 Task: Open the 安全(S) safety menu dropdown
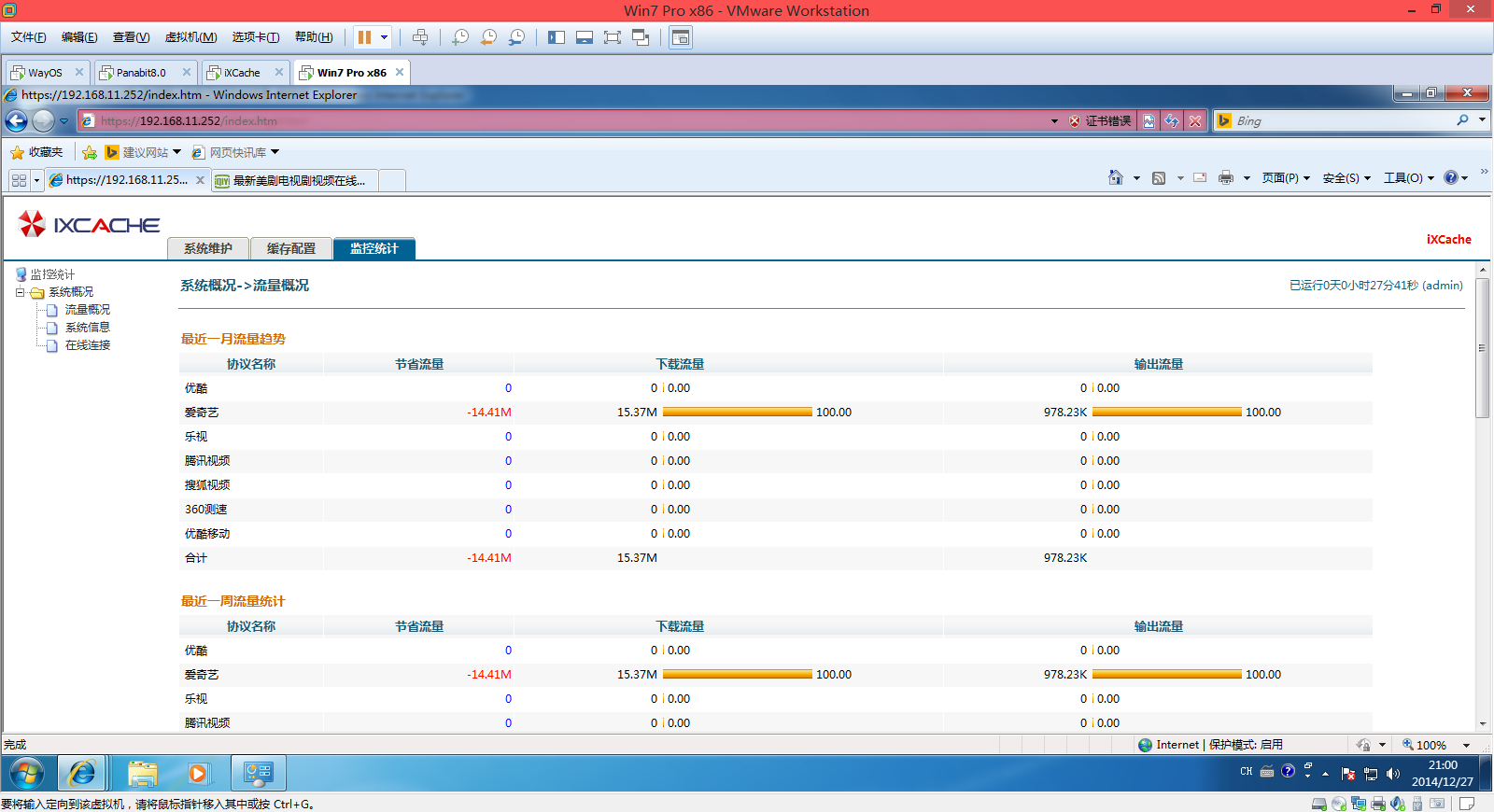[1346, 177]
